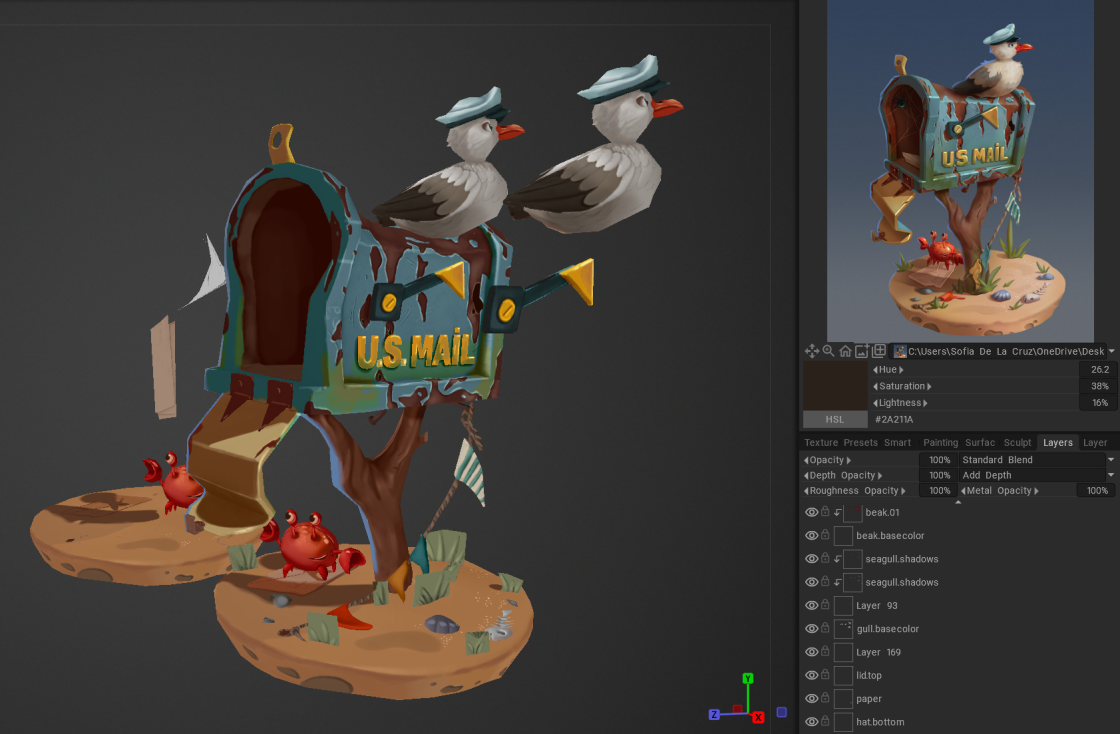Image resolution: width=1120 pixels, height=734 pixels.
Task: Click the blue Z axis gizmo handle
Action: (714, 715)
